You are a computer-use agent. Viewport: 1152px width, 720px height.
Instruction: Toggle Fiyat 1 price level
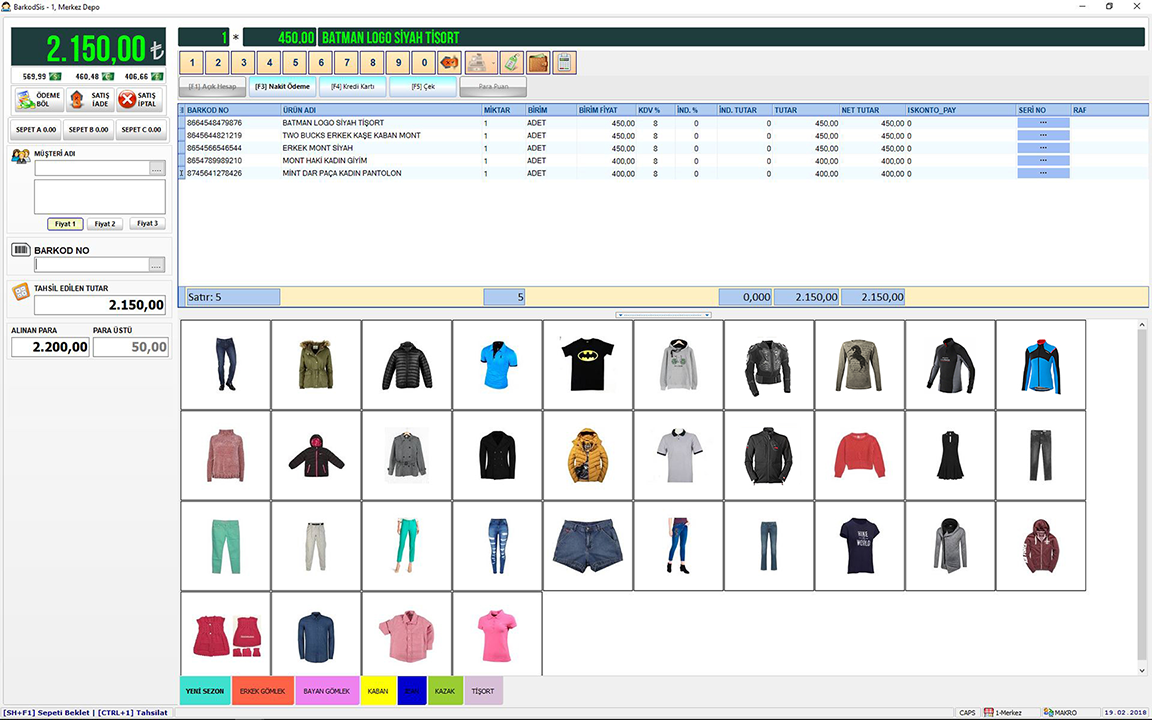coord(65,224)
